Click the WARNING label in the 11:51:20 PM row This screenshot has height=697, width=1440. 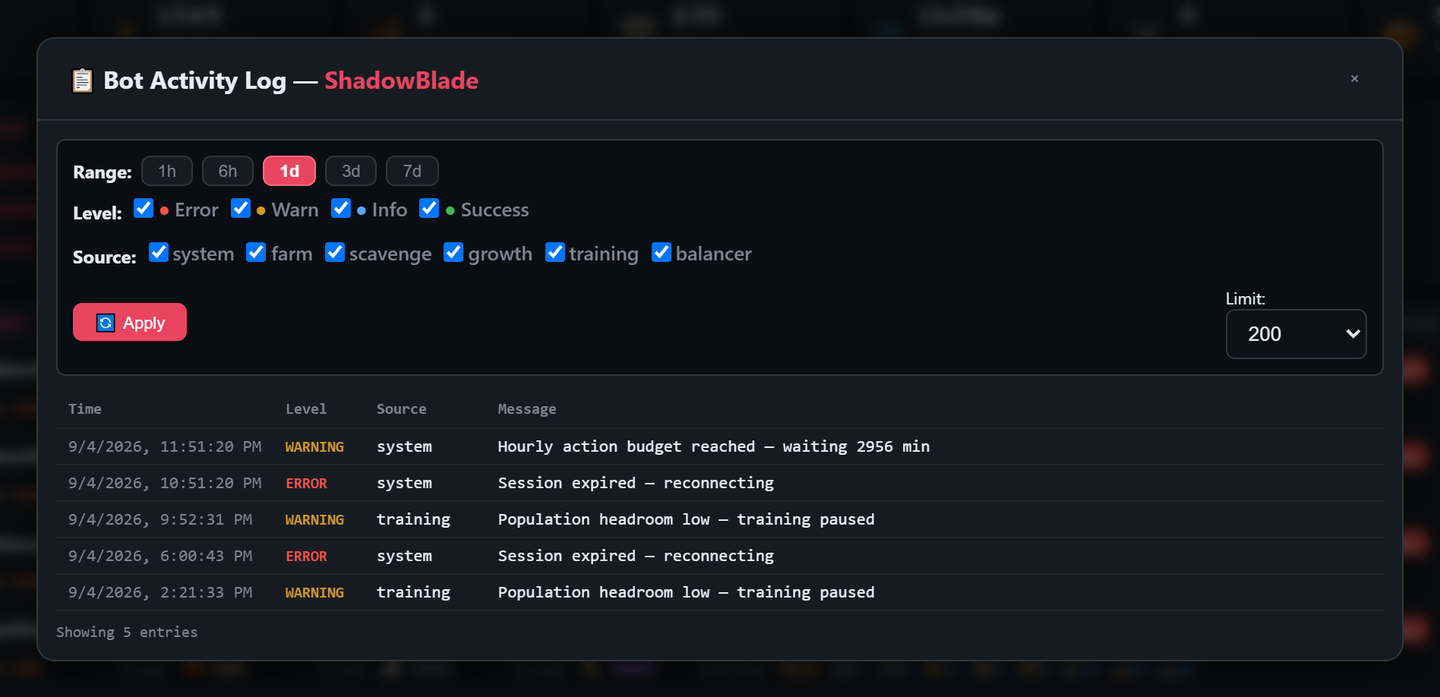(315, 447)
